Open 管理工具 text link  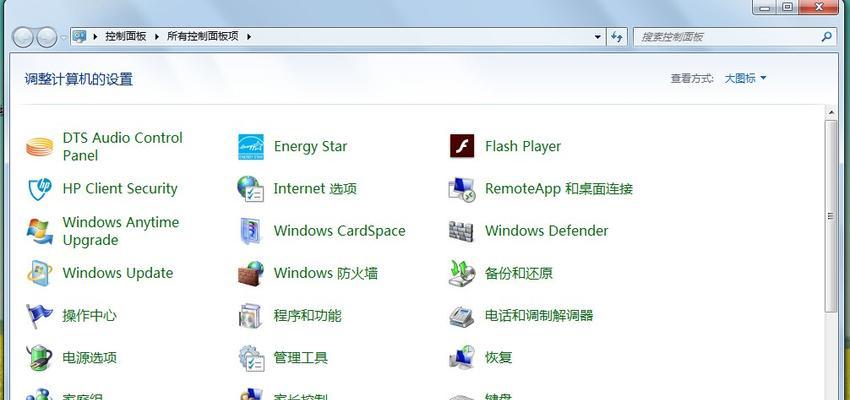pos(301,358)
